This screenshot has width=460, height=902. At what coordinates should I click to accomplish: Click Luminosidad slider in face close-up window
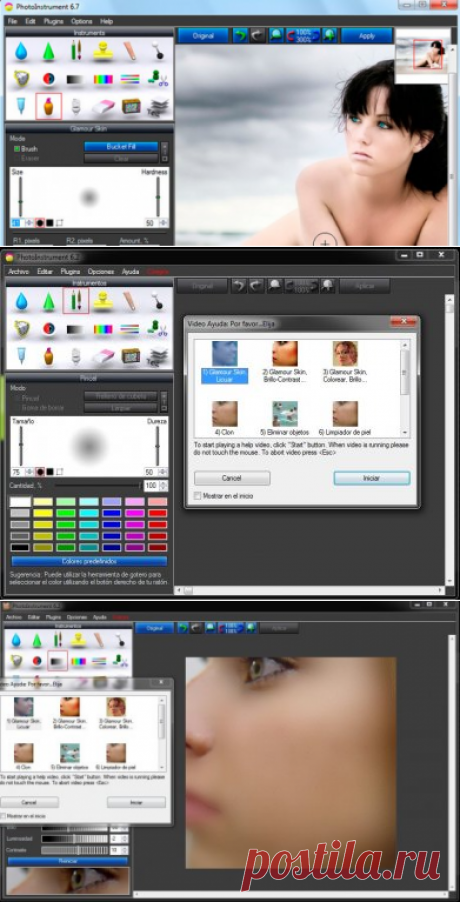pos(75,839)
